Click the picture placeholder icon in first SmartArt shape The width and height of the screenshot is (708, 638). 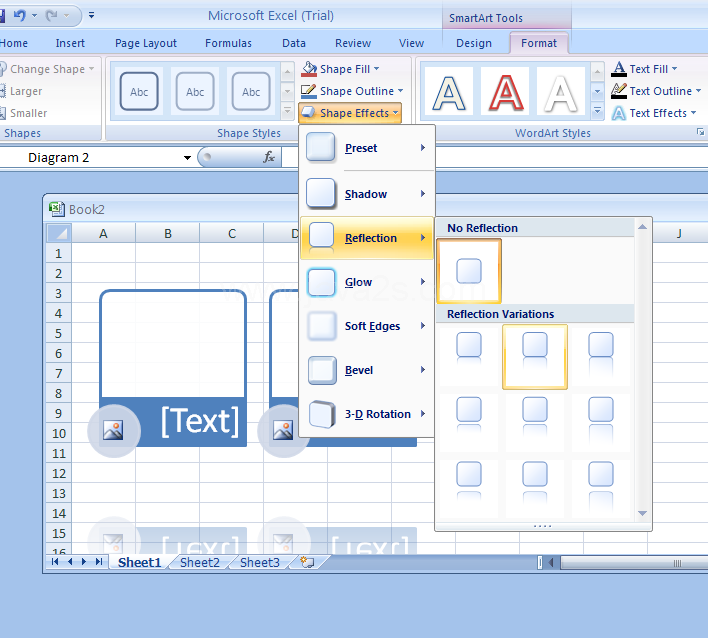(113, 430)
